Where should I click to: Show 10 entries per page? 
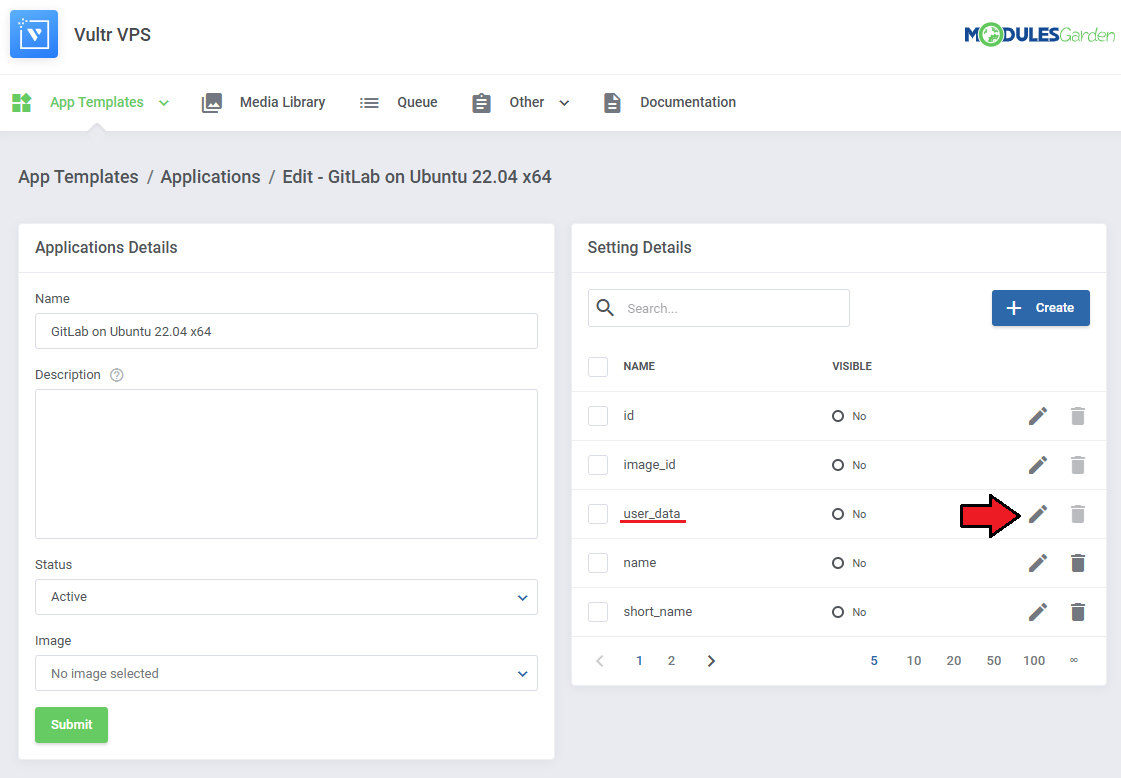tap(914, 661)
